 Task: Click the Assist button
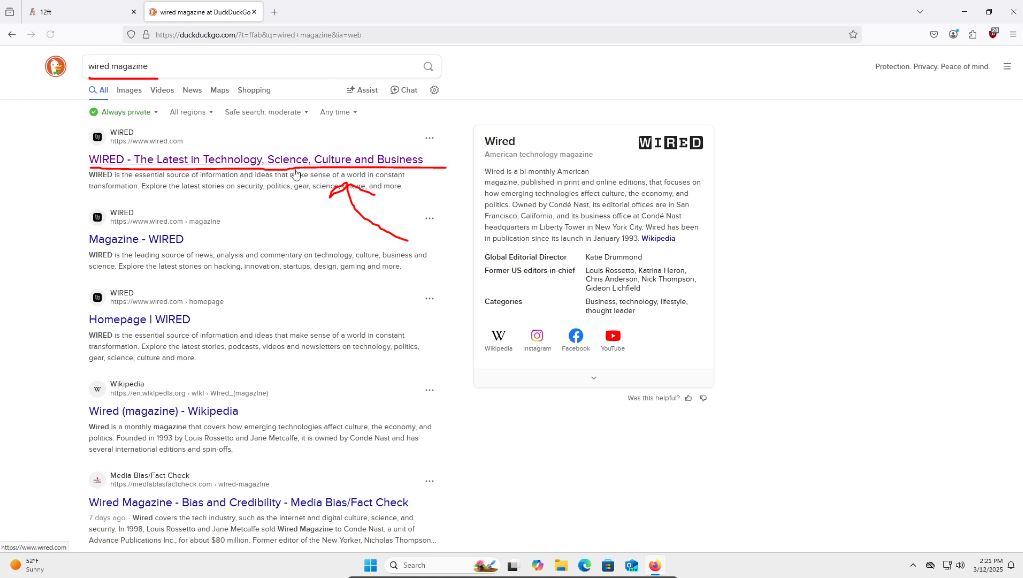pyautogui.click(x=362, y=90)
